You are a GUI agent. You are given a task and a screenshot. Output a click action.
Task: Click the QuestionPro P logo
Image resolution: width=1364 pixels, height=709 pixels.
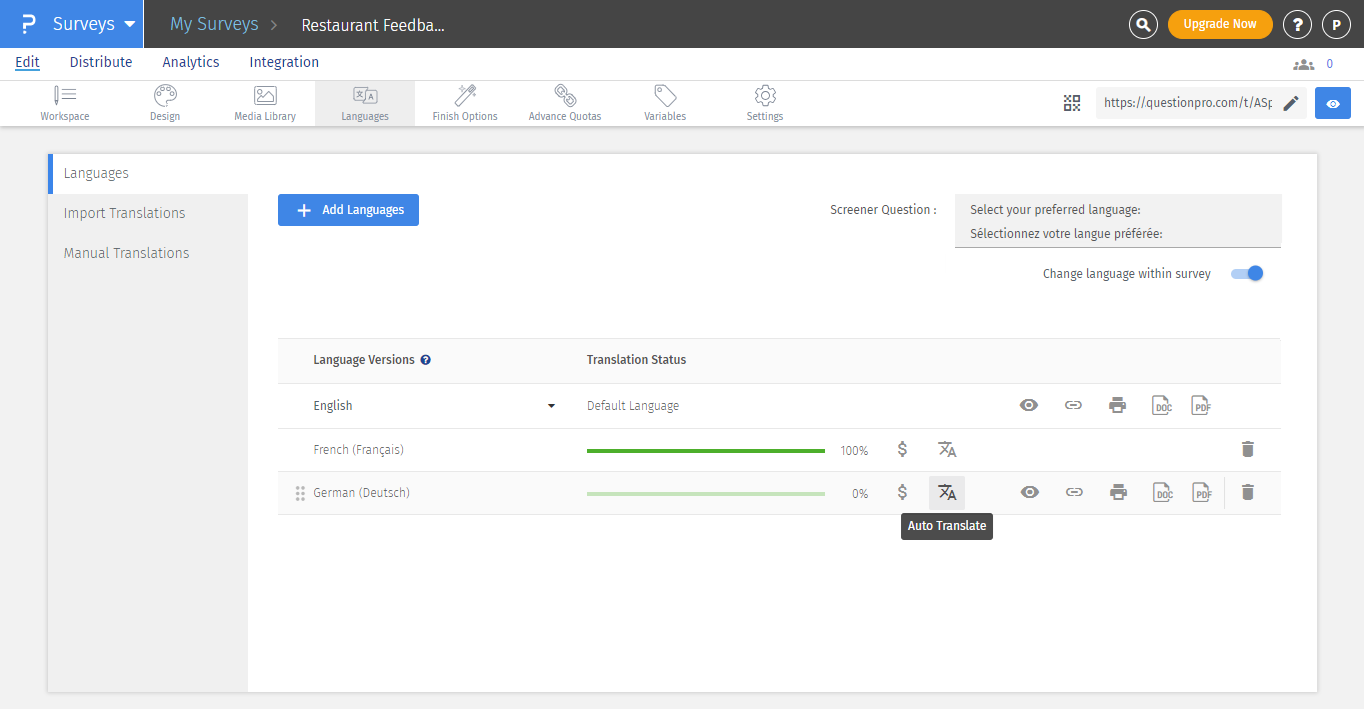[x=28, y=24]
